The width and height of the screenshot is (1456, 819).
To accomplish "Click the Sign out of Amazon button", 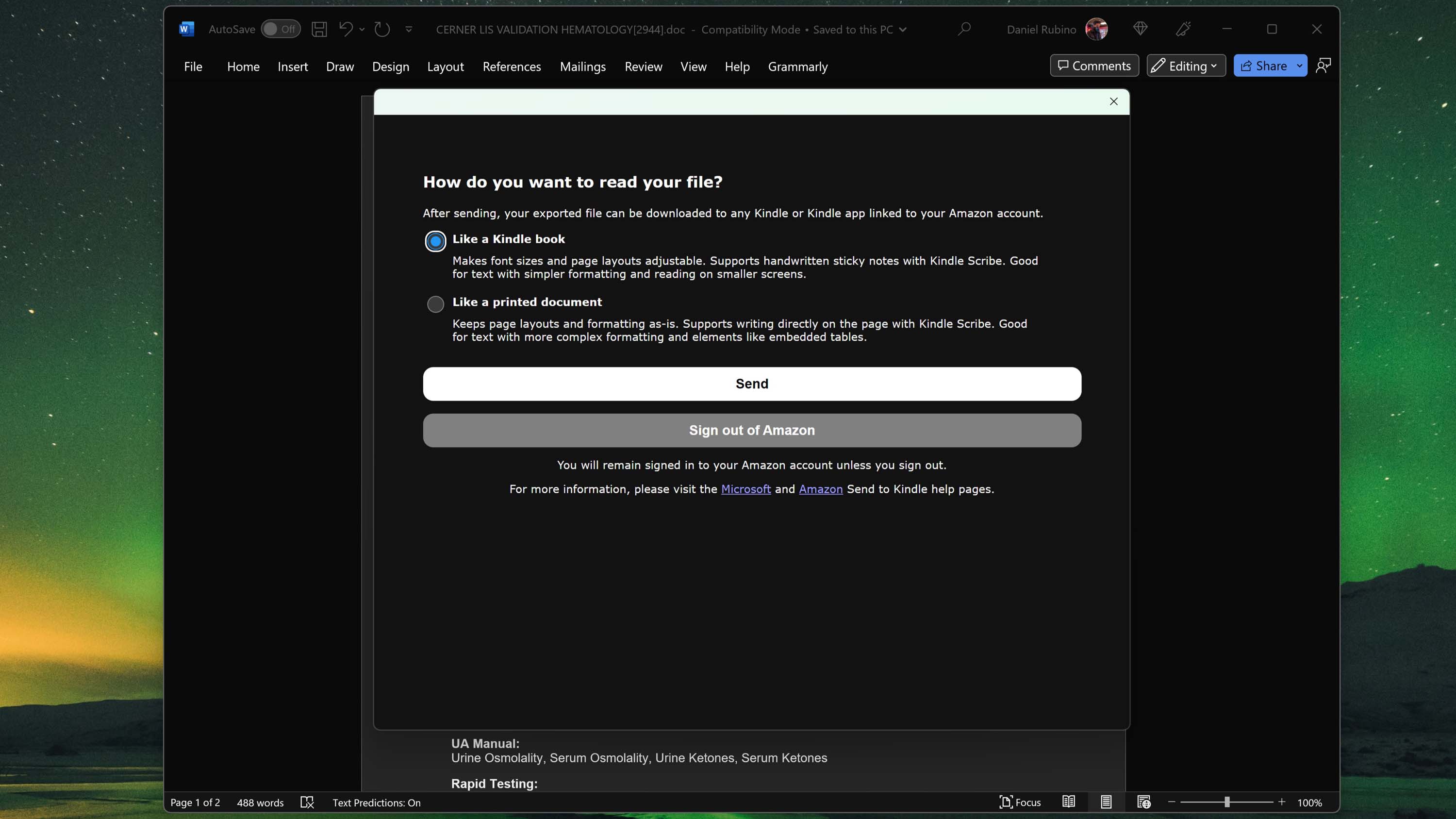I will (x=751, y=430).
